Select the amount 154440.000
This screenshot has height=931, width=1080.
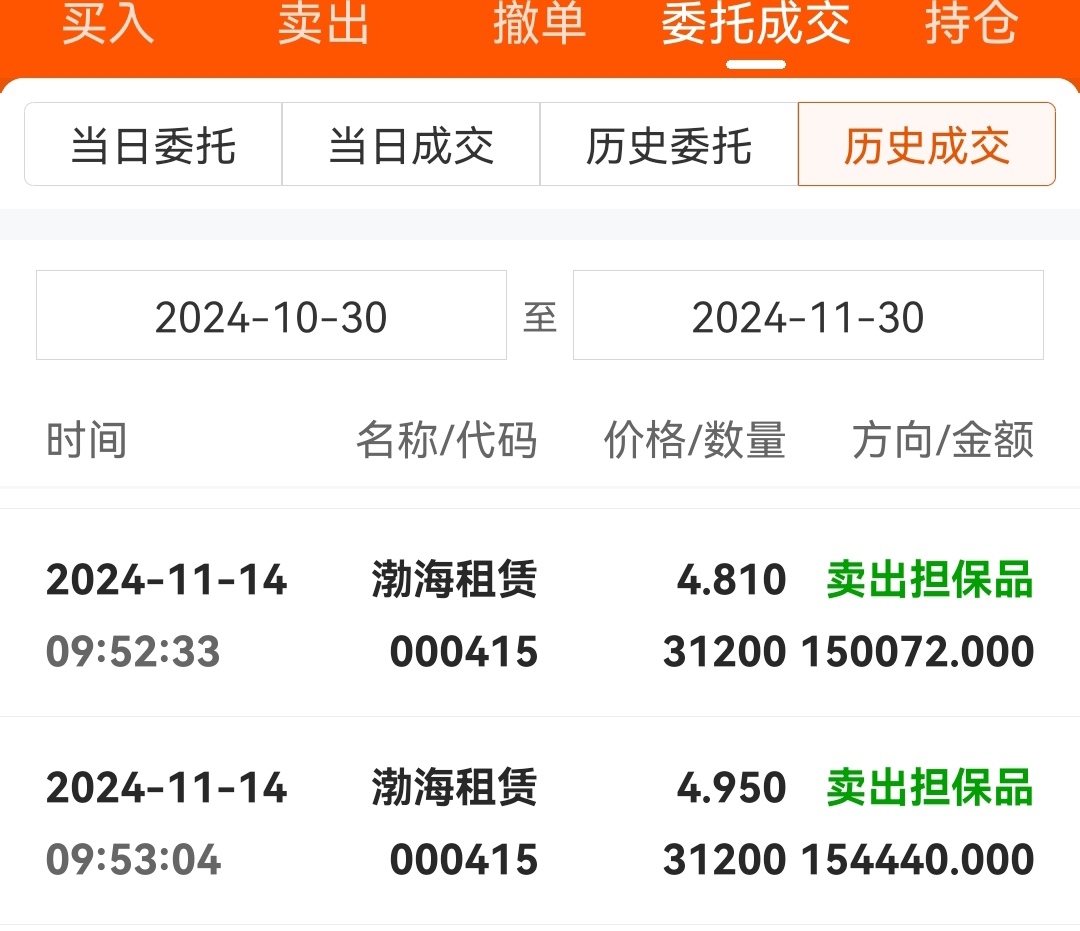[x=917, y=859]
